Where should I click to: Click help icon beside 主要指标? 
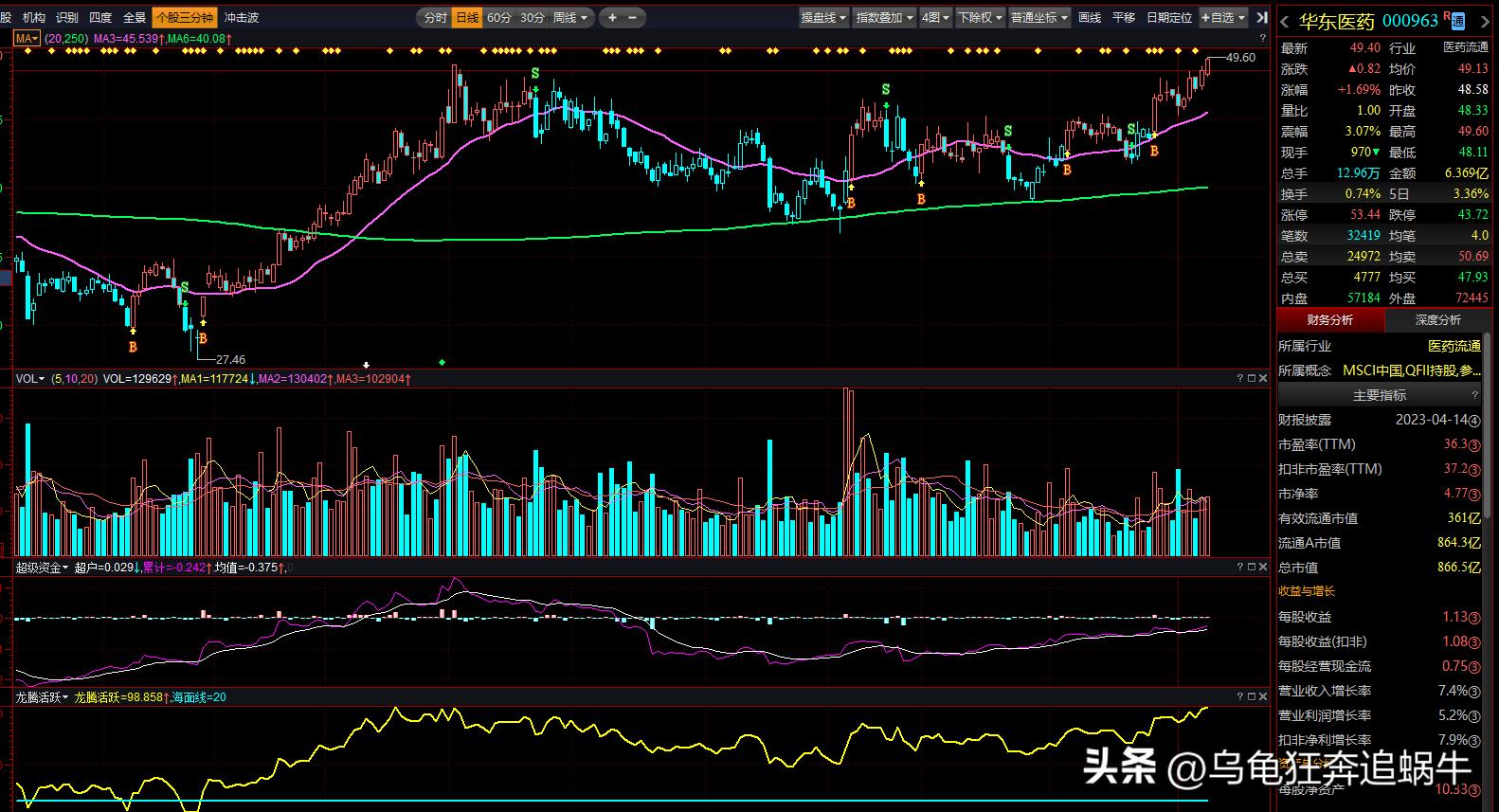pyautogui.click(x=1474, y=395)
